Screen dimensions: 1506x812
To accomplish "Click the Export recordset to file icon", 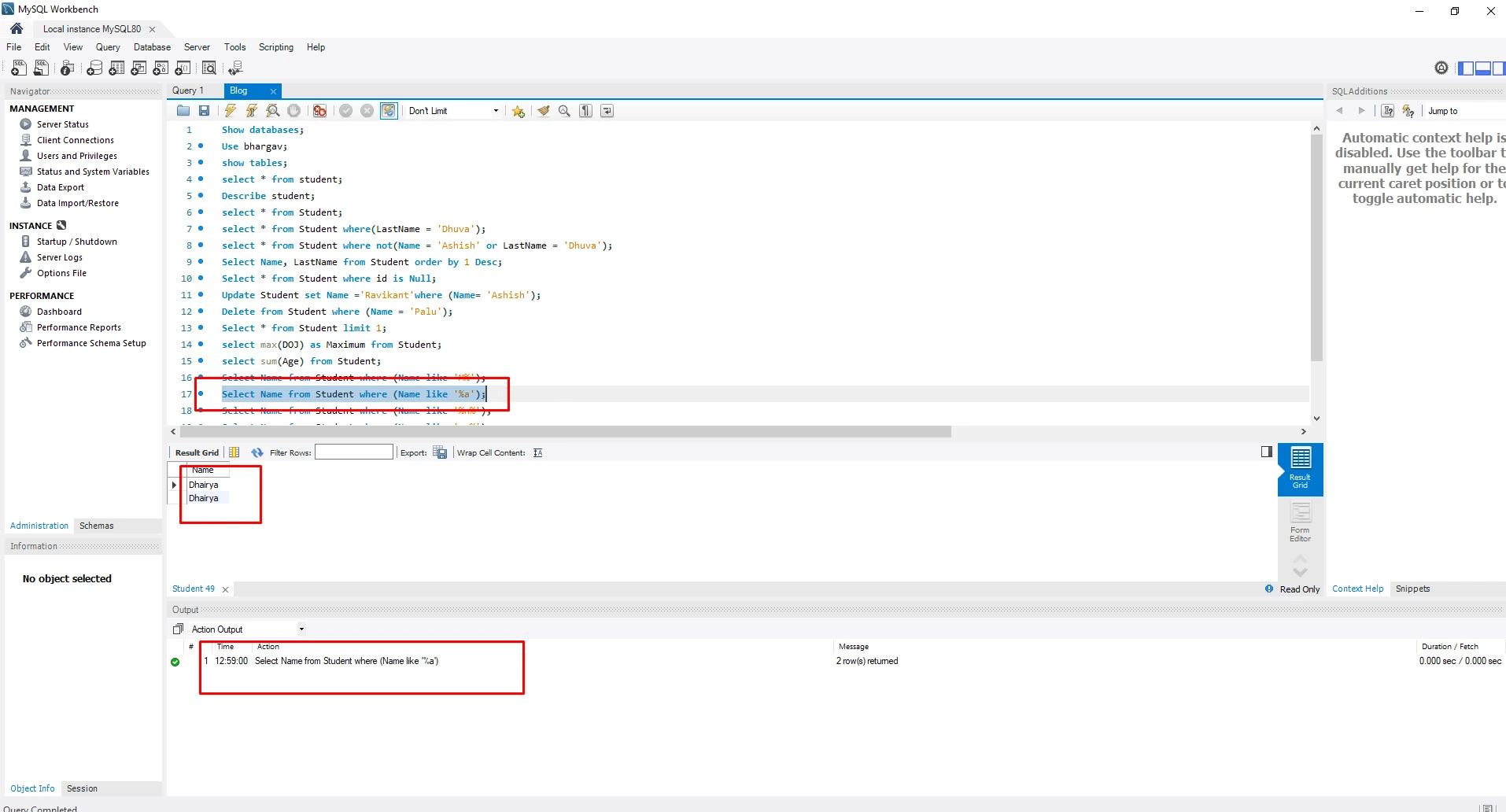I will (x=441, y=452).
